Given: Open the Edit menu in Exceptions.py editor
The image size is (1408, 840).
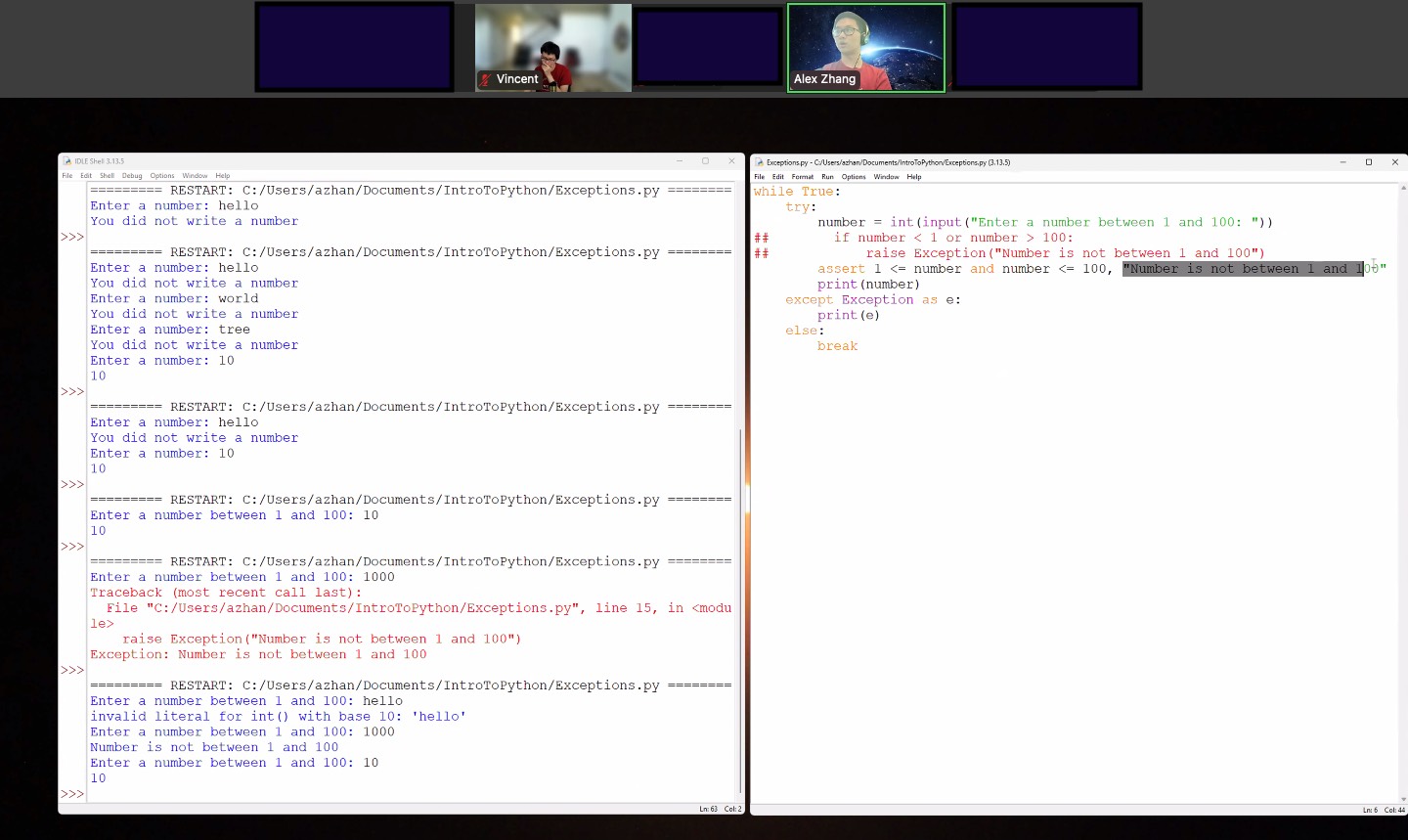Looking at the screenshot, I should [778, 177].
